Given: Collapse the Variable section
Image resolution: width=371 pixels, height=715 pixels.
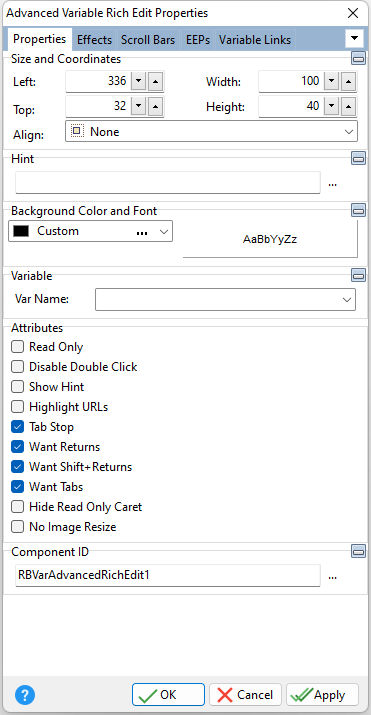Looking at the screenshot, I should coord(358,275).
